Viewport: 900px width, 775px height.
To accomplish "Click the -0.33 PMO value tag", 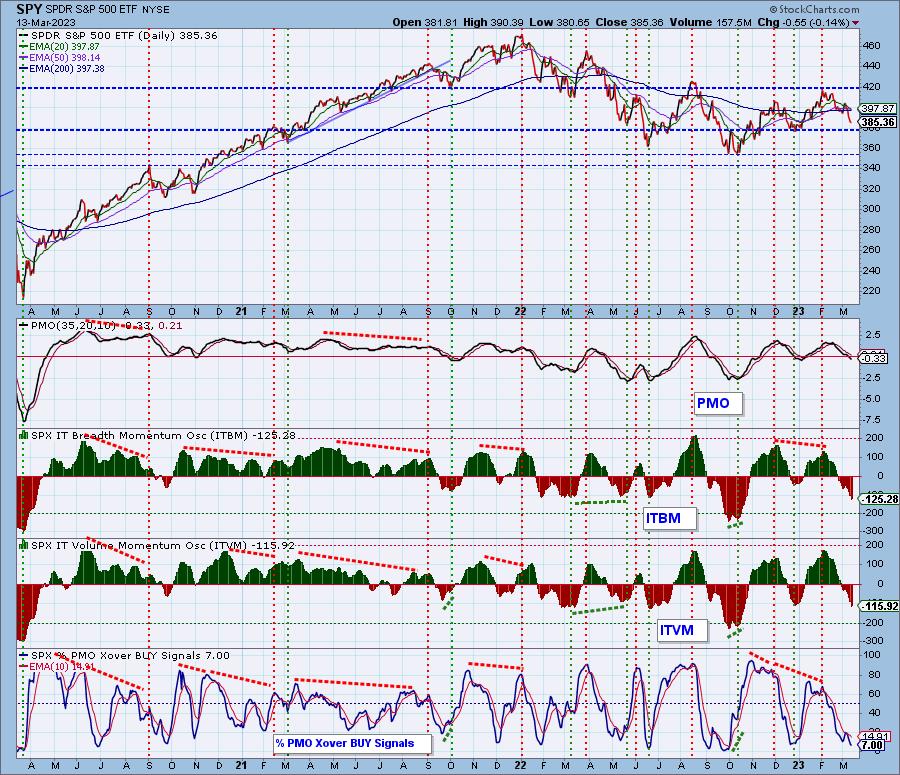I will 874,358.
